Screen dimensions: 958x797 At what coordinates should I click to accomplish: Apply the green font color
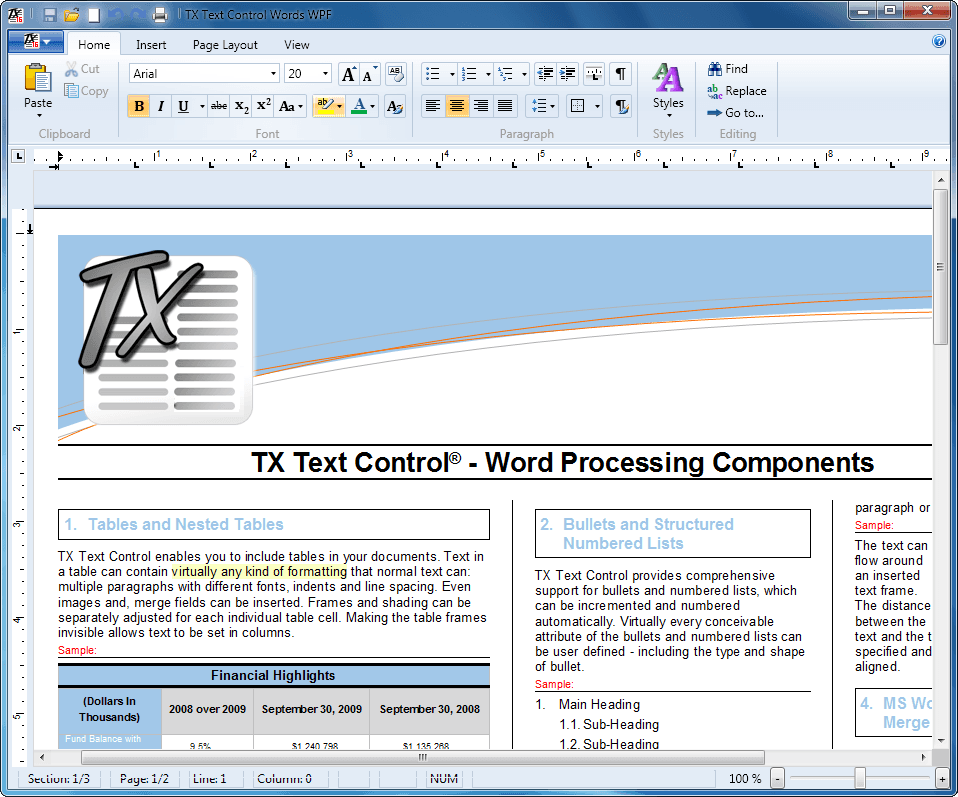click(x=359, y=106)
